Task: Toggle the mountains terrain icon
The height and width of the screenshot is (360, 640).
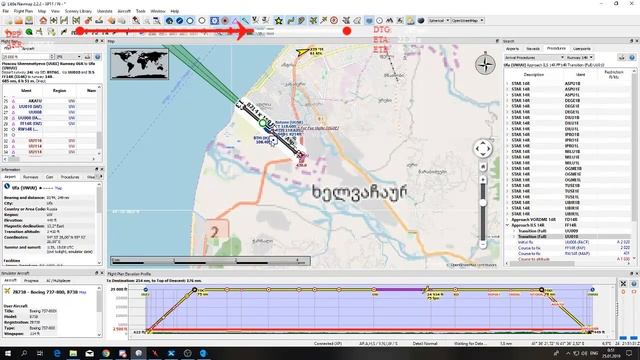Action: tap(390, 20)
